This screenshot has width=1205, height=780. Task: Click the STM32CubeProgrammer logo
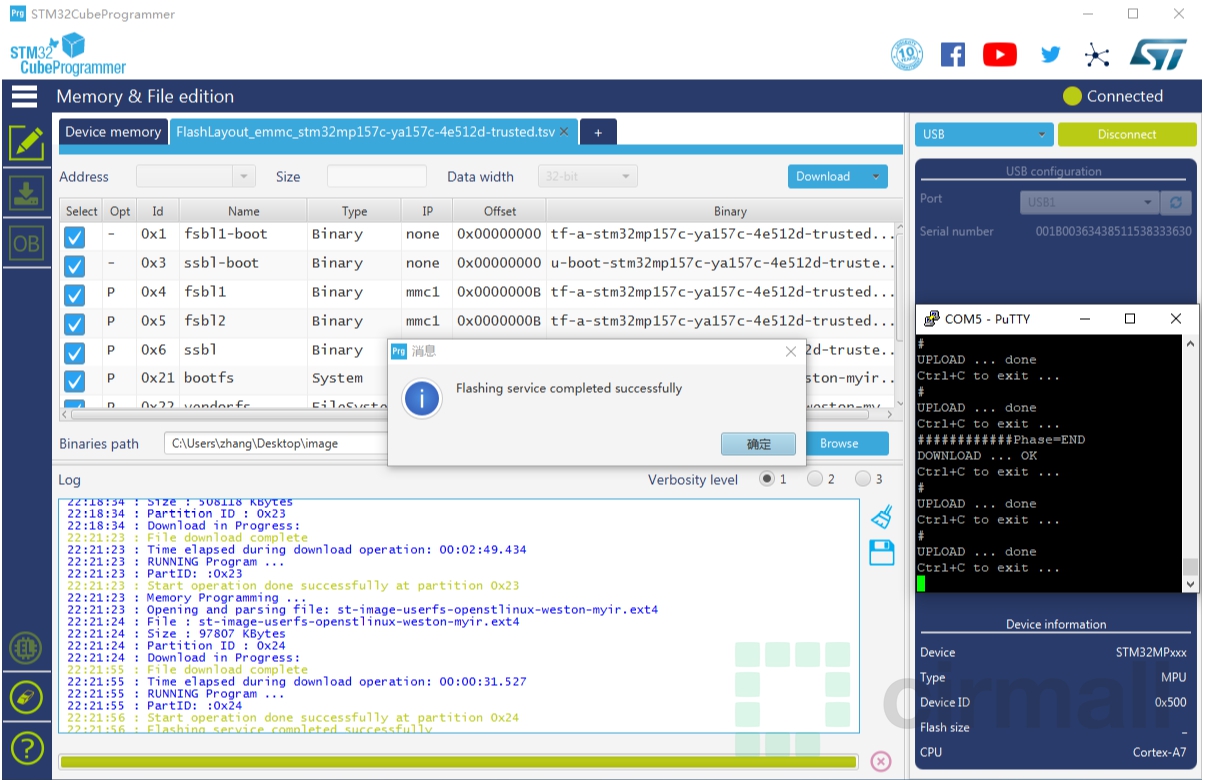(68, 55)
